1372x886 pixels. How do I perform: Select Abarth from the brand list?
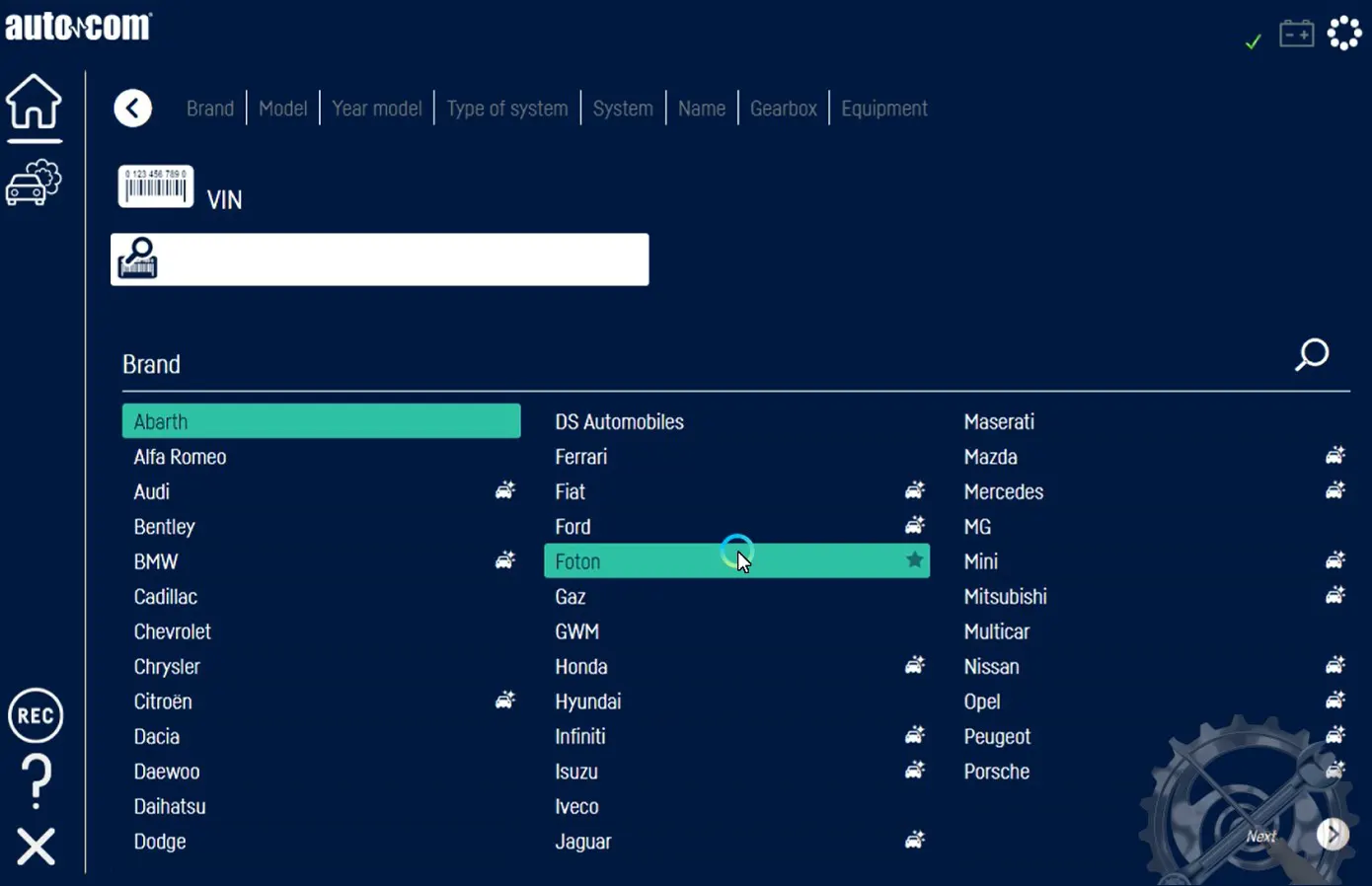321,421
